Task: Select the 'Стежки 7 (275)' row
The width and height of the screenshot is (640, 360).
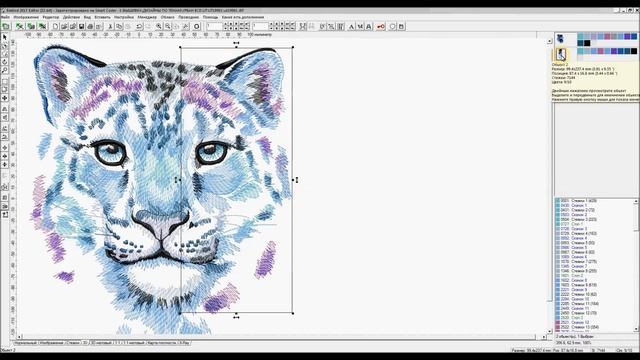Action: point(595,262)
